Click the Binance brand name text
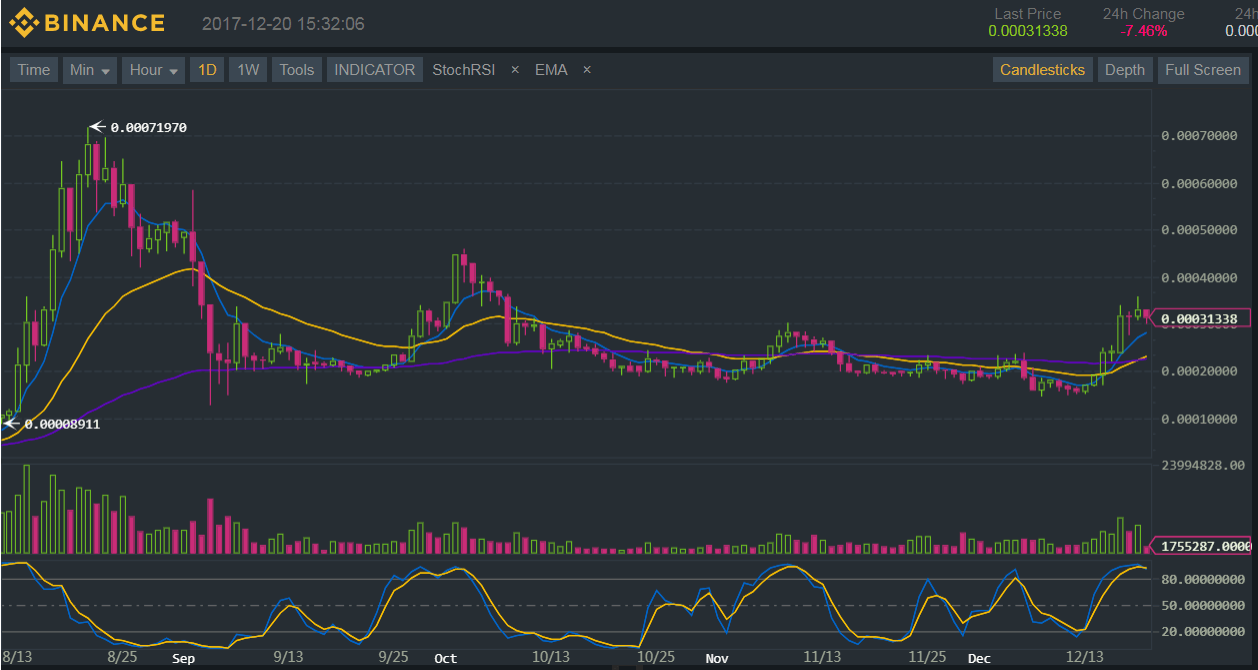The width and height of the screenshot is (1258, 670). pyautogui.click(x=105, y=23)
